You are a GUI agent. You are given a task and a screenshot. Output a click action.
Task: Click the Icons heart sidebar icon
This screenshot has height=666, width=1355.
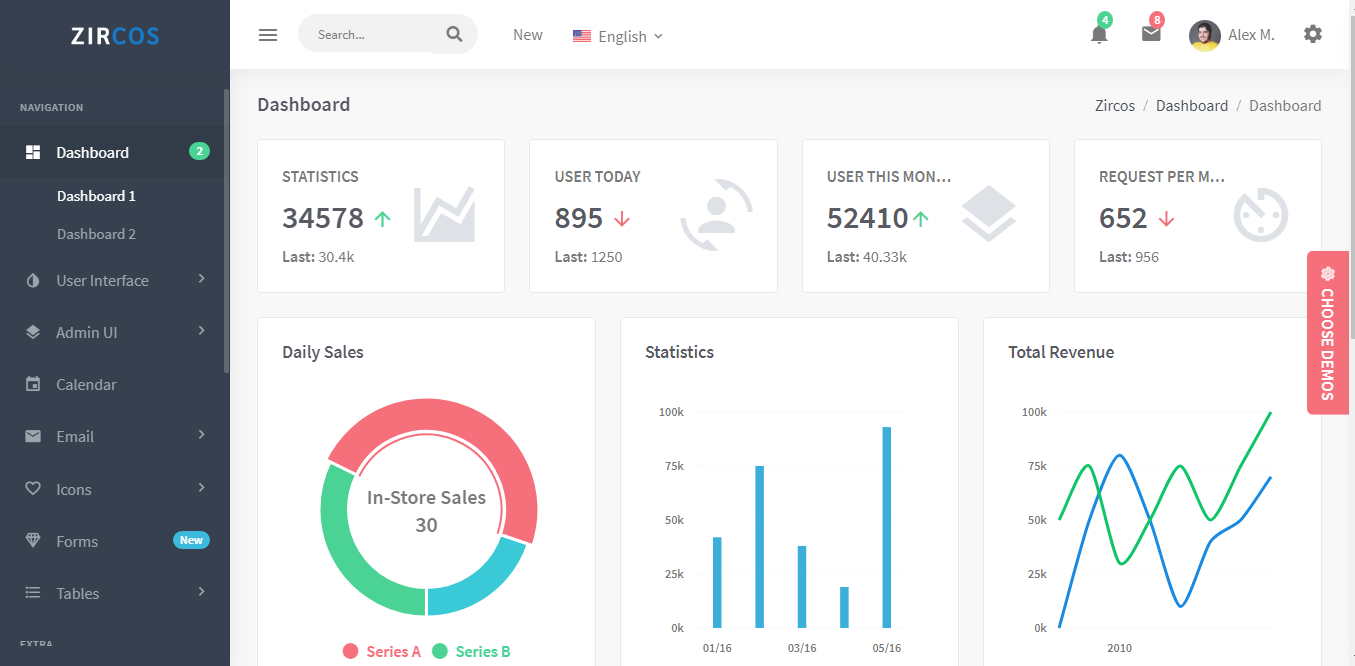click(33, 489)
